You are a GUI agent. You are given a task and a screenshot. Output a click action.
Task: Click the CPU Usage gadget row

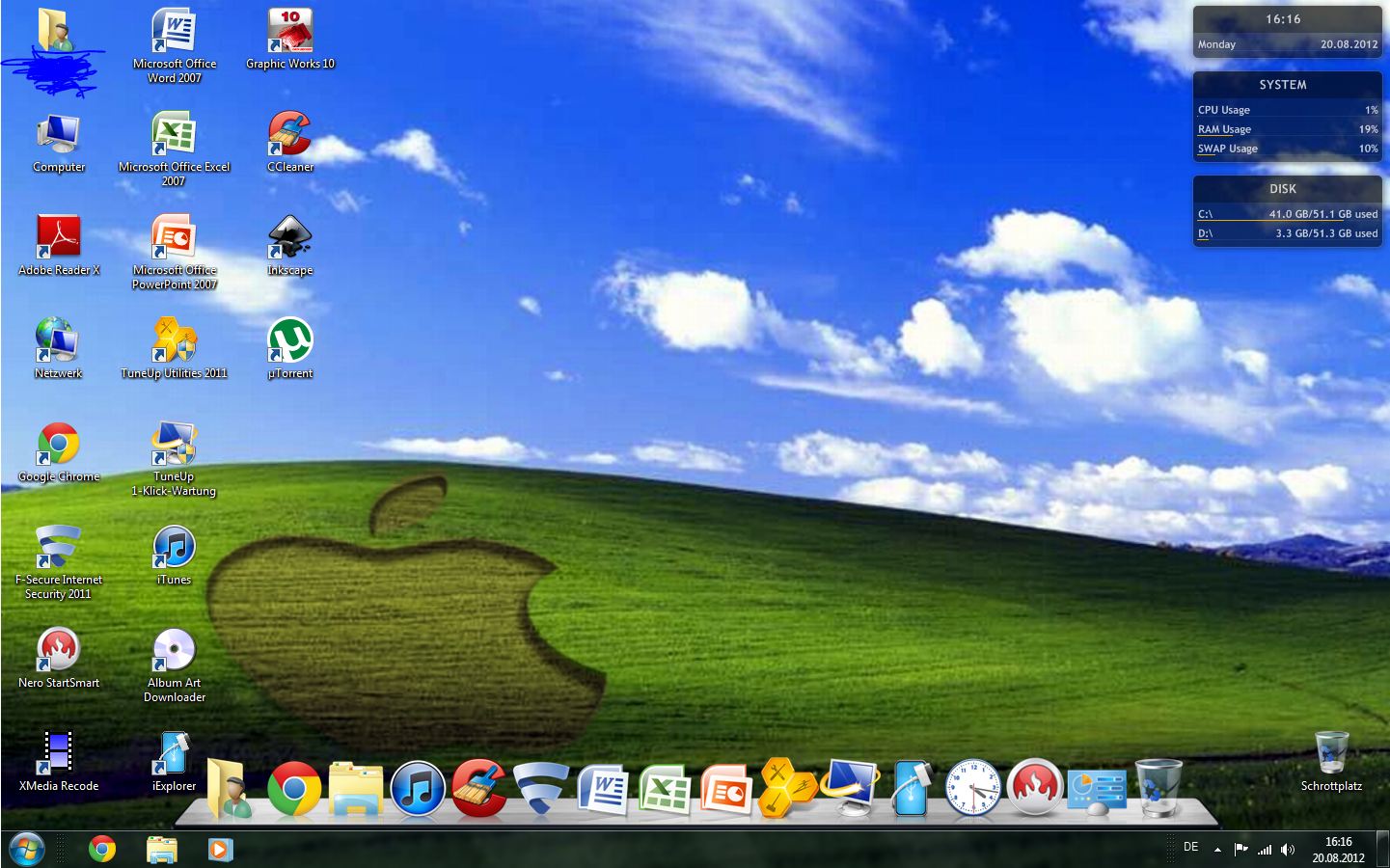pos(1288,110)
